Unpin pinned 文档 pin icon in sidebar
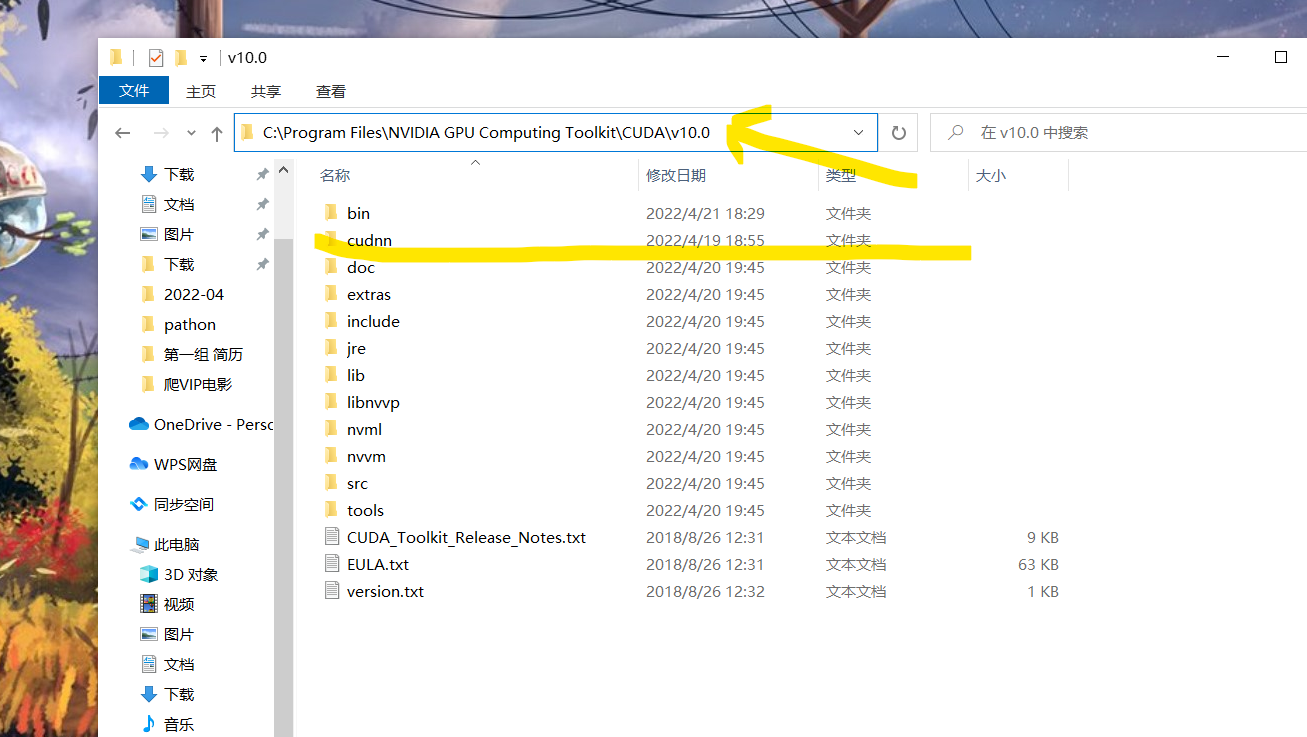Viewport: 1307px width, 737px height. (x=262, y=204)
